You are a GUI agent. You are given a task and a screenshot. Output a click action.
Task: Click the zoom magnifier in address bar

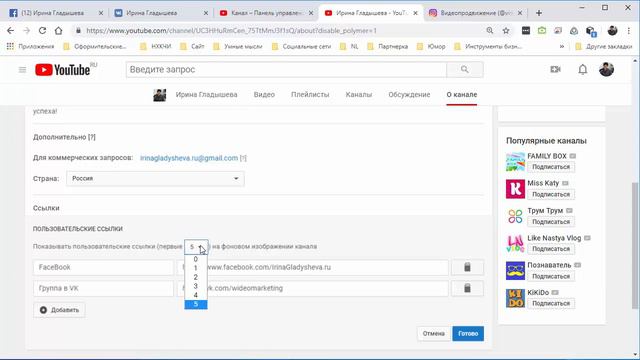[490, 31]
